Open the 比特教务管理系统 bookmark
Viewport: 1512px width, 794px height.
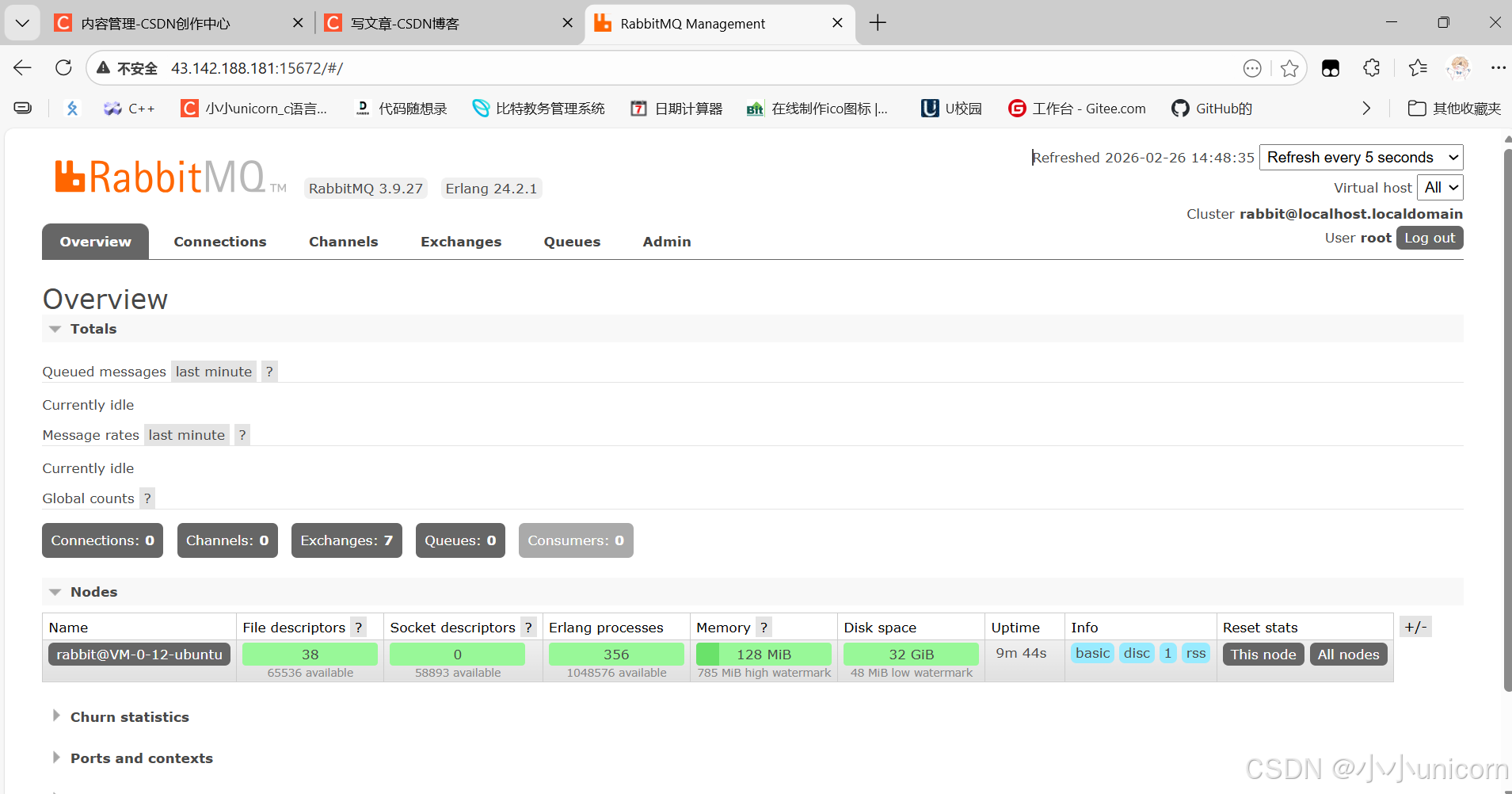click(x=539, y=109)
